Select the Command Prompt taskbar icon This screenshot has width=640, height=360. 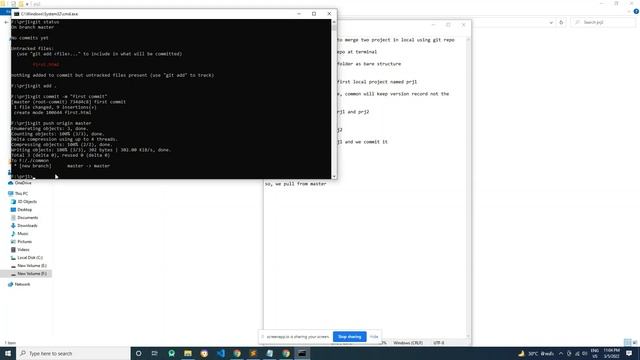coord(302,353)
